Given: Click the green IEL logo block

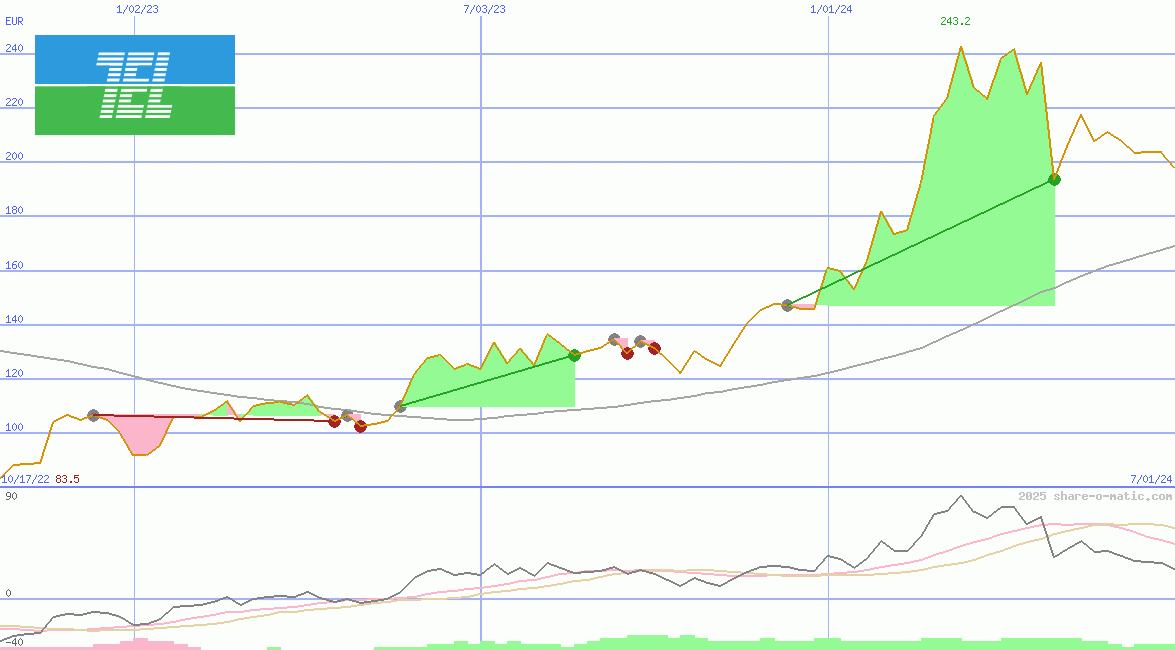Looking at the screenshot, I should click(x=134, y=110).
